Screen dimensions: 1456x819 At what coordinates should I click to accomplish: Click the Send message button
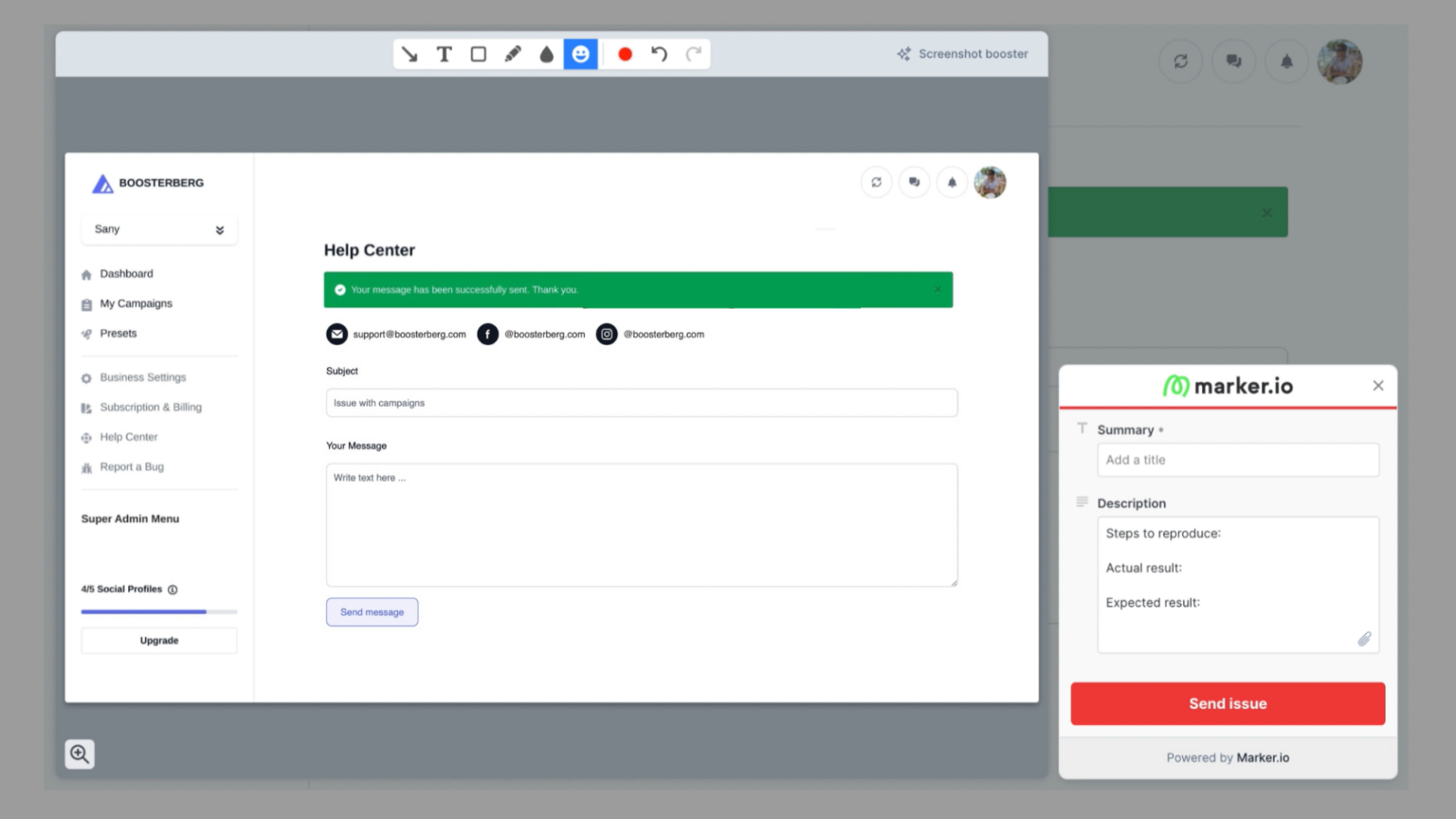(x=372, y=612)
